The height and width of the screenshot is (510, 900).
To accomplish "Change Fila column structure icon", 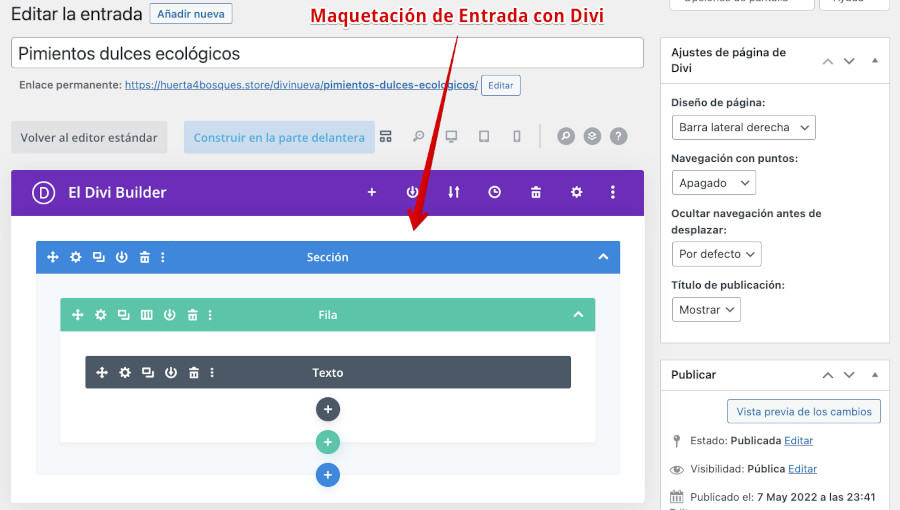I will [x=146, y=315].
